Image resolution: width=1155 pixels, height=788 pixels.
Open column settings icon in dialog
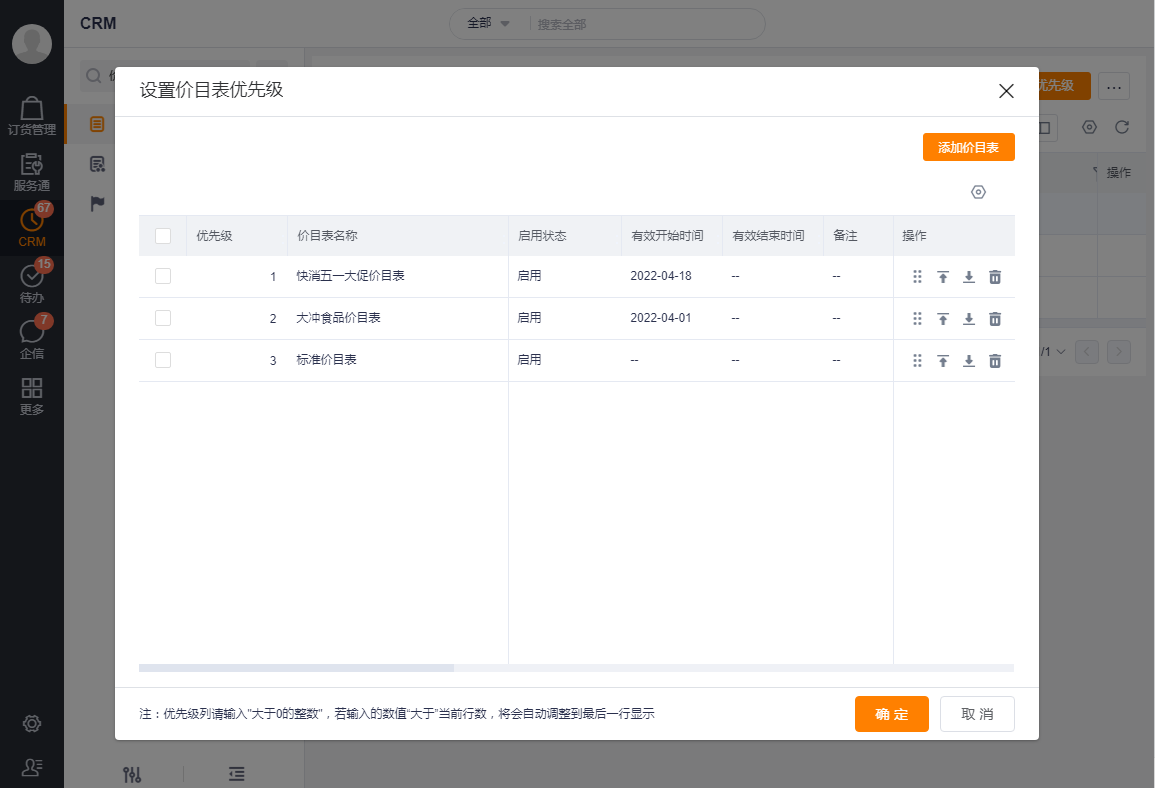(978, 192)
